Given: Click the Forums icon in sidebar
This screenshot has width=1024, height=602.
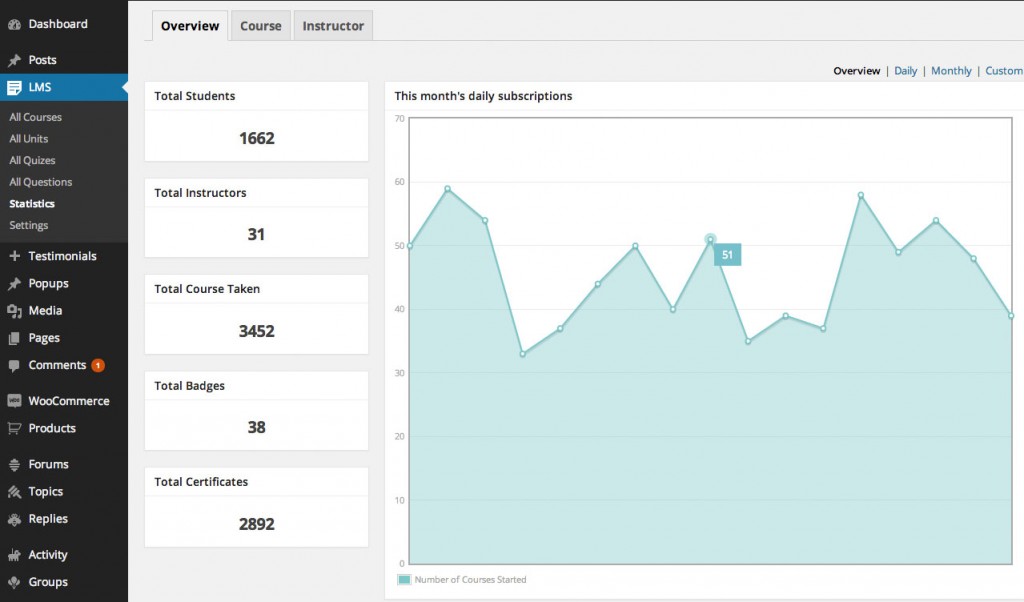Looking at the screenshot, I should (x=14, y=465).
